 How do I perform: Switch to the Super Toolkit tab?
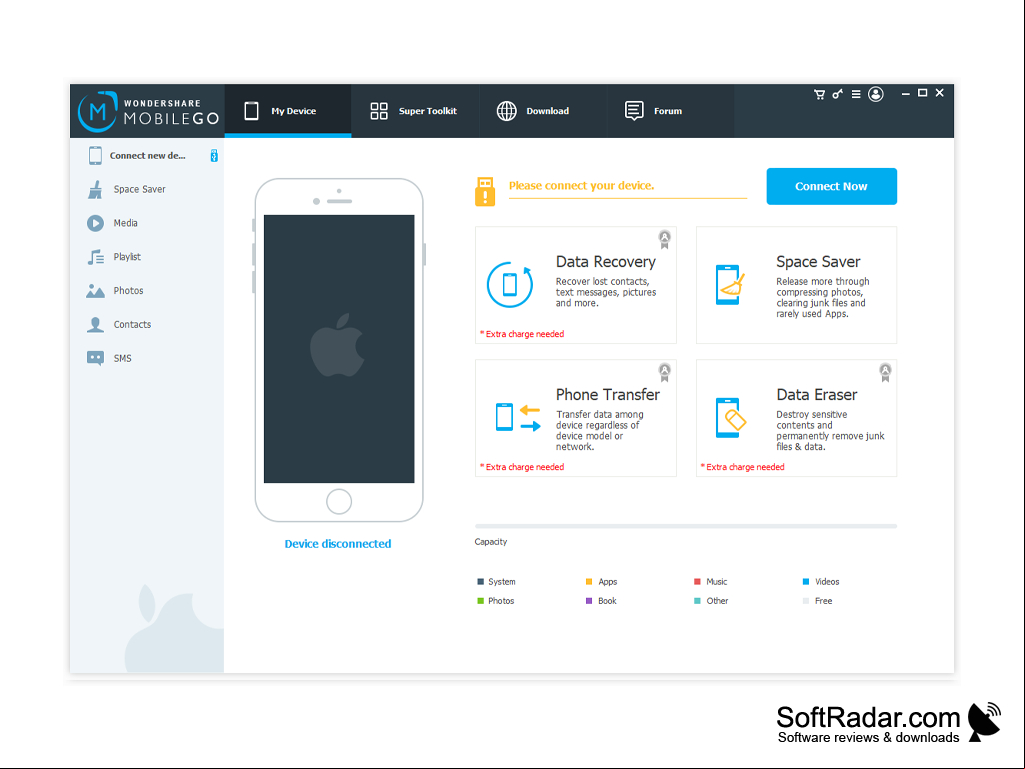pyautogui.click(x=415, y=111)
